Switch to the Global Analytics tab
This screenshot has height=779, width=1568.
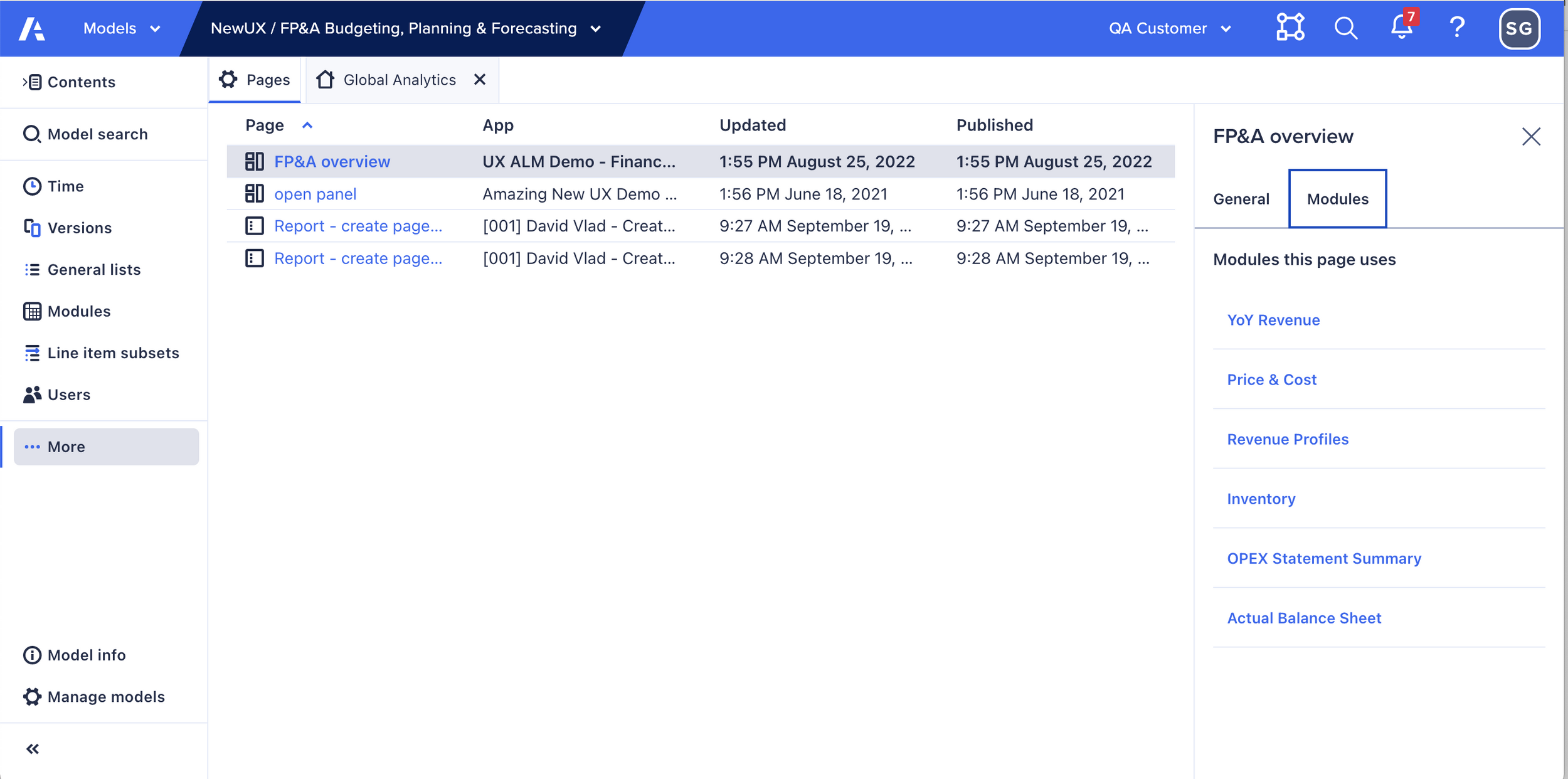(400, 80)
